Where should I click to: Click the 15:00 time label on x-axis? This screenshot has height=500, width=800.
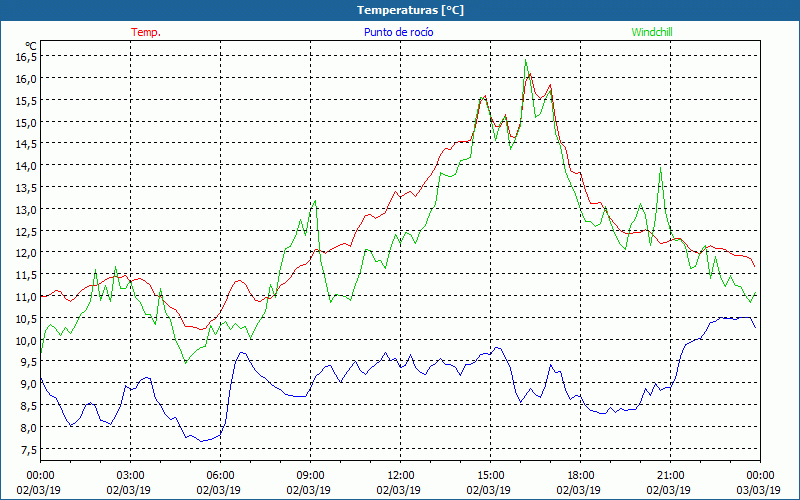(x=490, y=476)
